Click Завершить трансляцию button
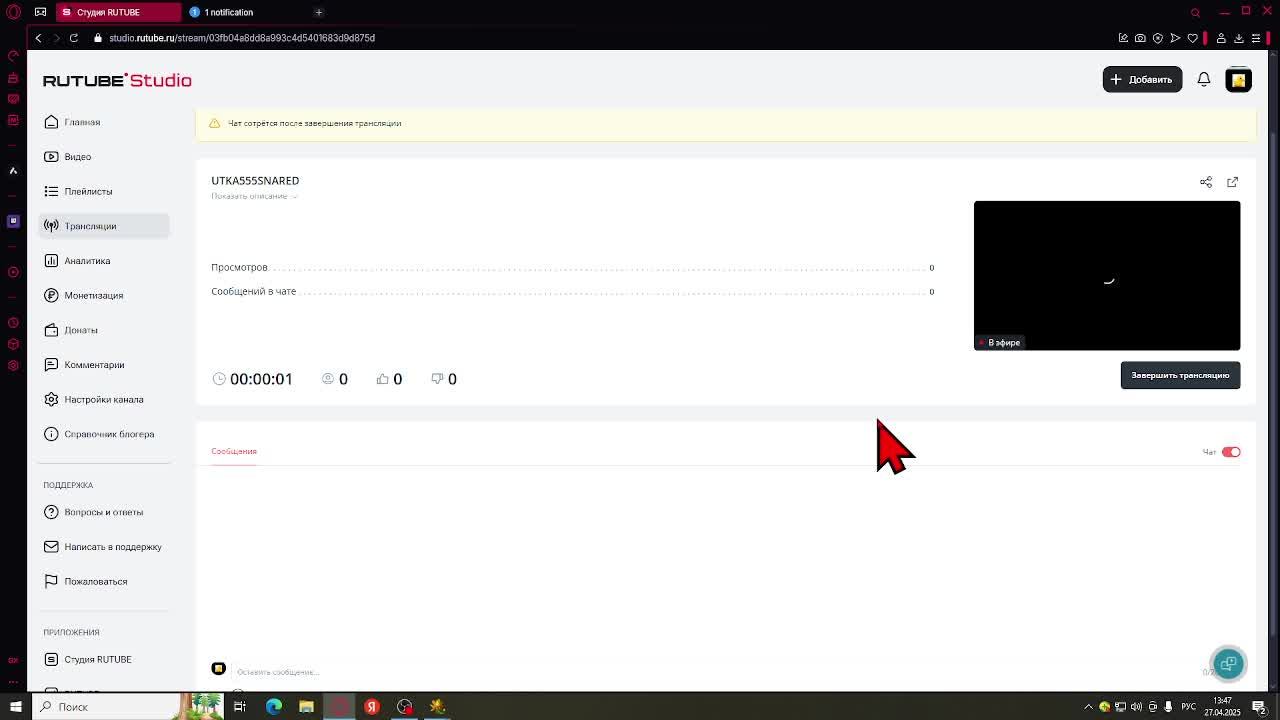The image size is (1280, 720). pyautogui.click(x=1180, y=375)
